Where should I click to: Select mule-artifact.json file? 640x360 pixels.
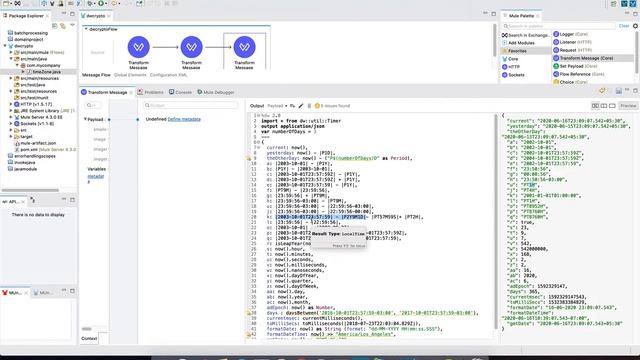point(35,143)
